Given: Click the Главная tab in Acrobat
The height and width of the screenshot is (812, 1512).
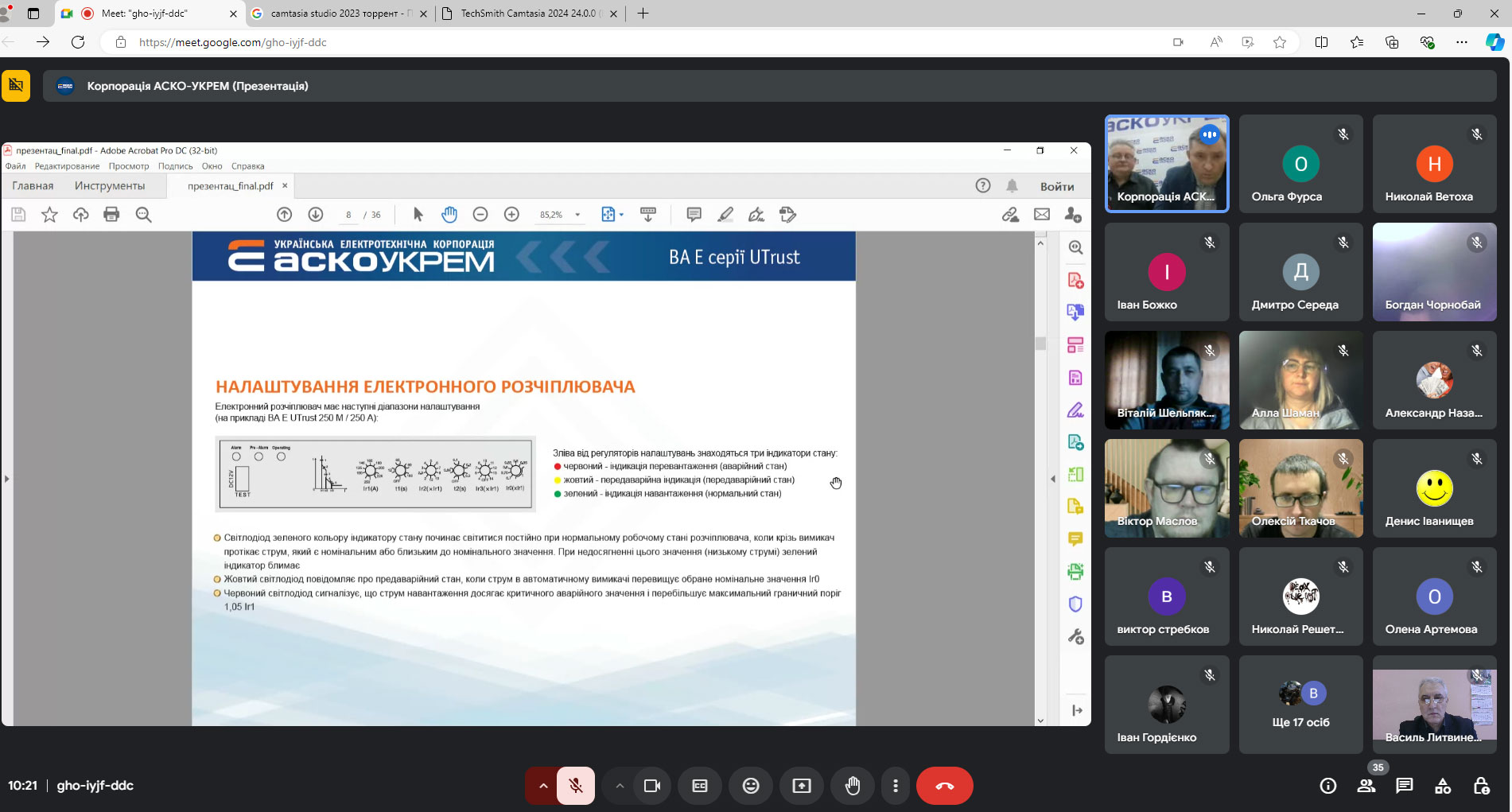Looking at the screenshot, I should 33,186.
